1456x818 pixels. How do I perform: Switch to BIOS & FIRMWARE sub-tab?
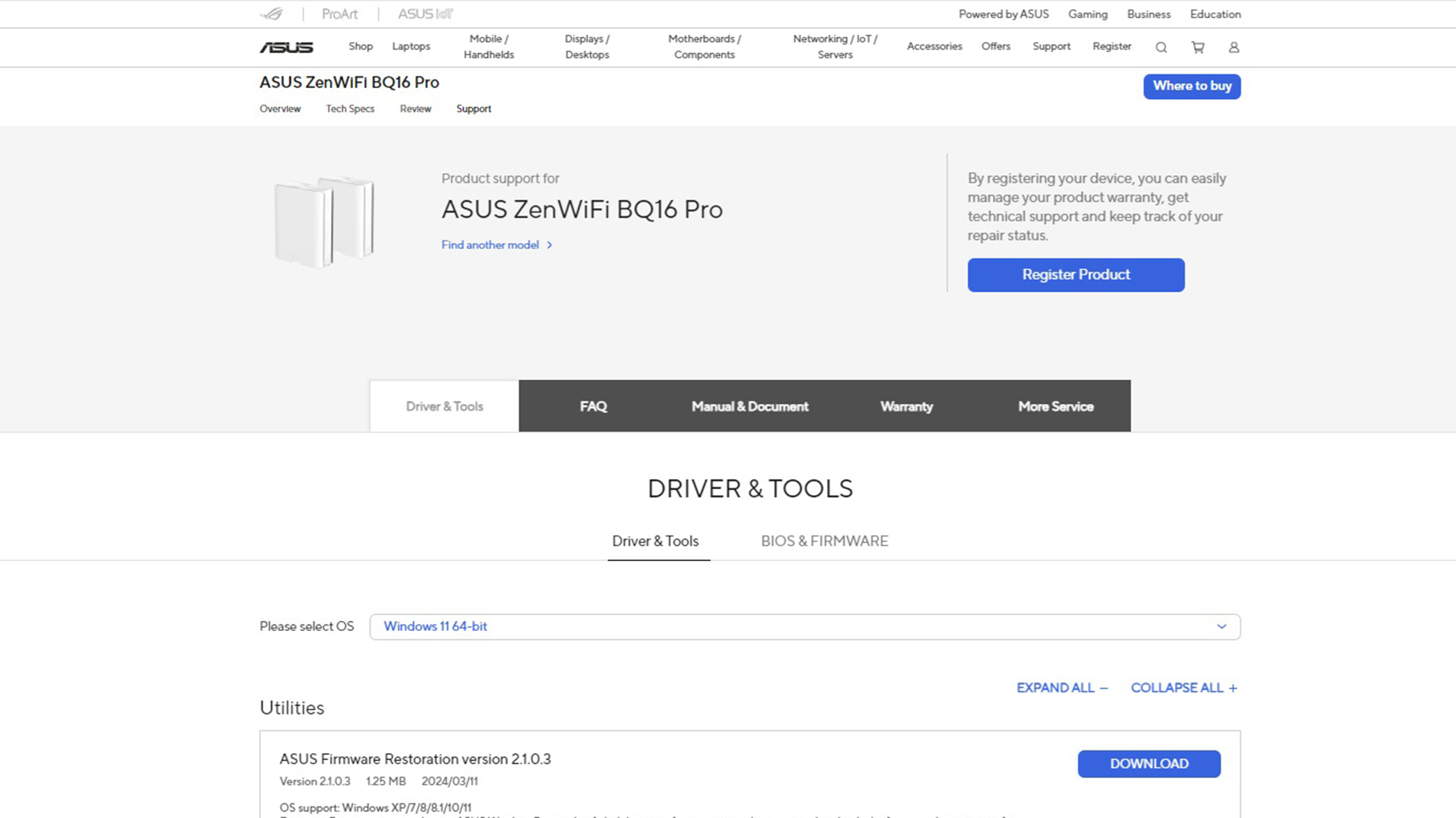click(x=824, y=541)
